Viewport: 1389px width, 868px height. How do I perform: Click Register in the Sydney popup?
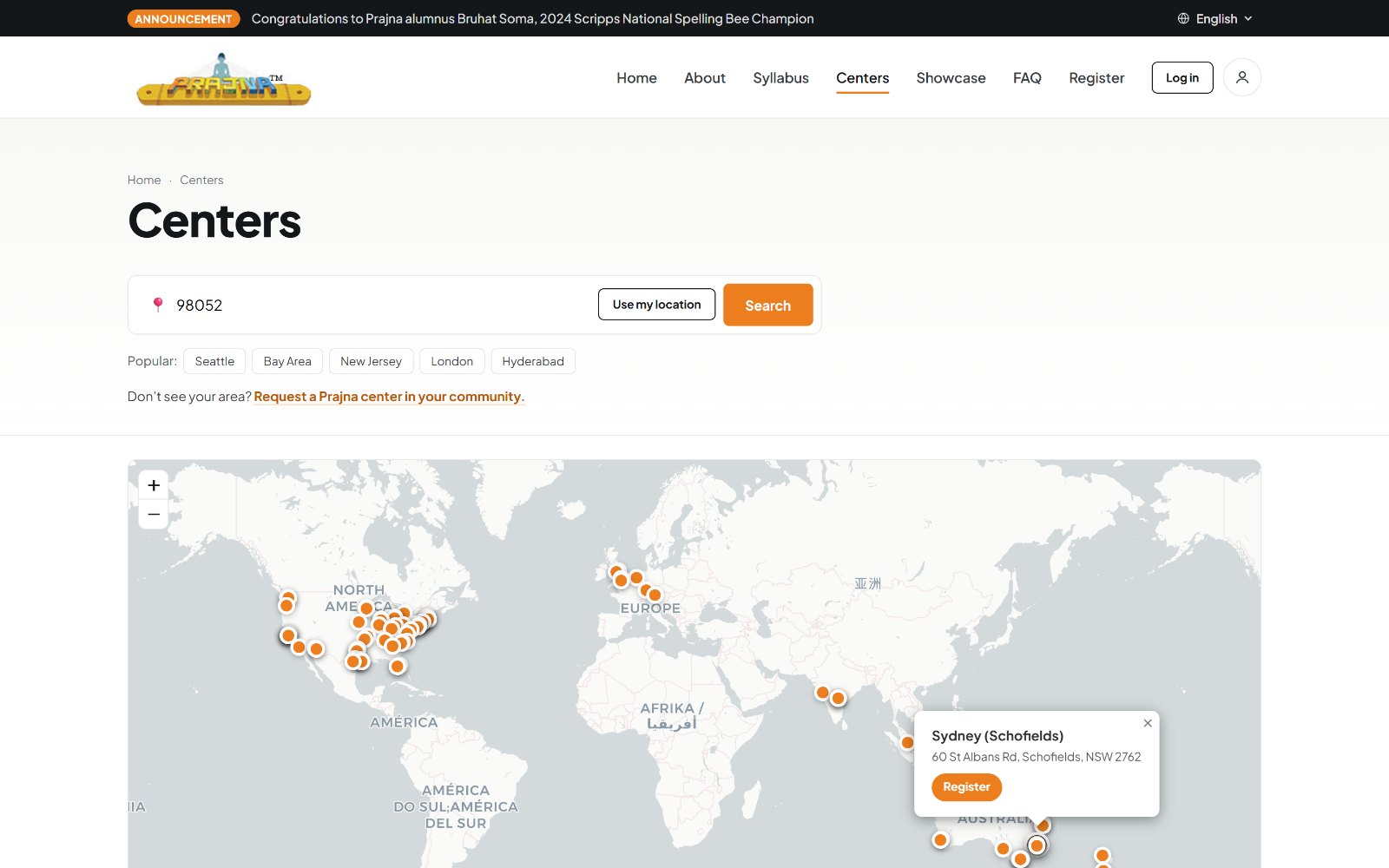(x=966, y=787)
